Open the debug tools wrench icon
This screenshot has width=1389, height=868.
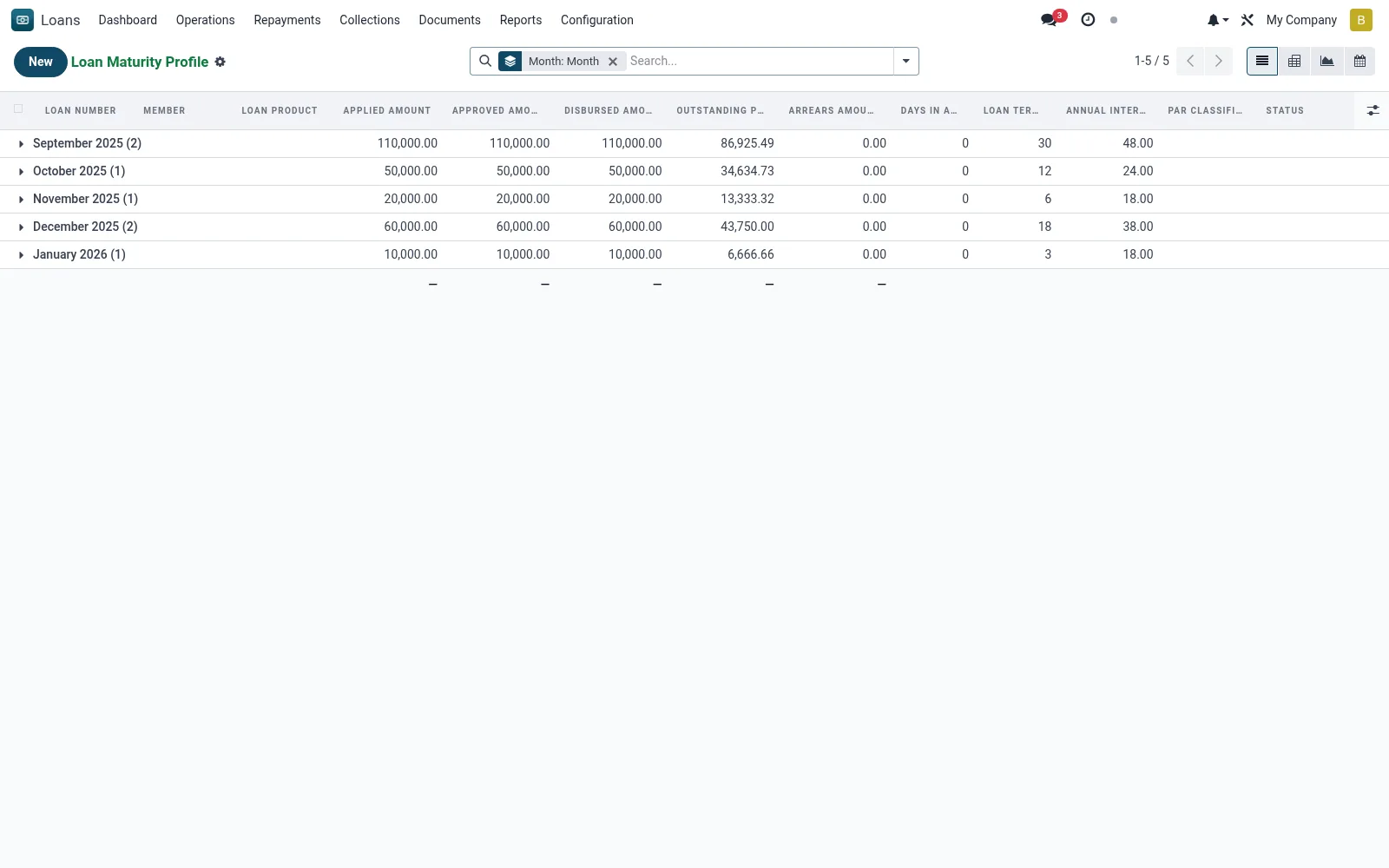(x=1247, y=20)
